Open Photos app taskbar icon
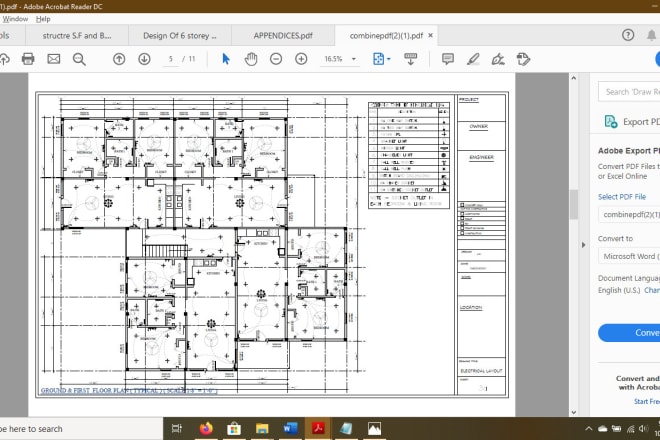Viewport: 660px width, 440px height. click(374, 429)
